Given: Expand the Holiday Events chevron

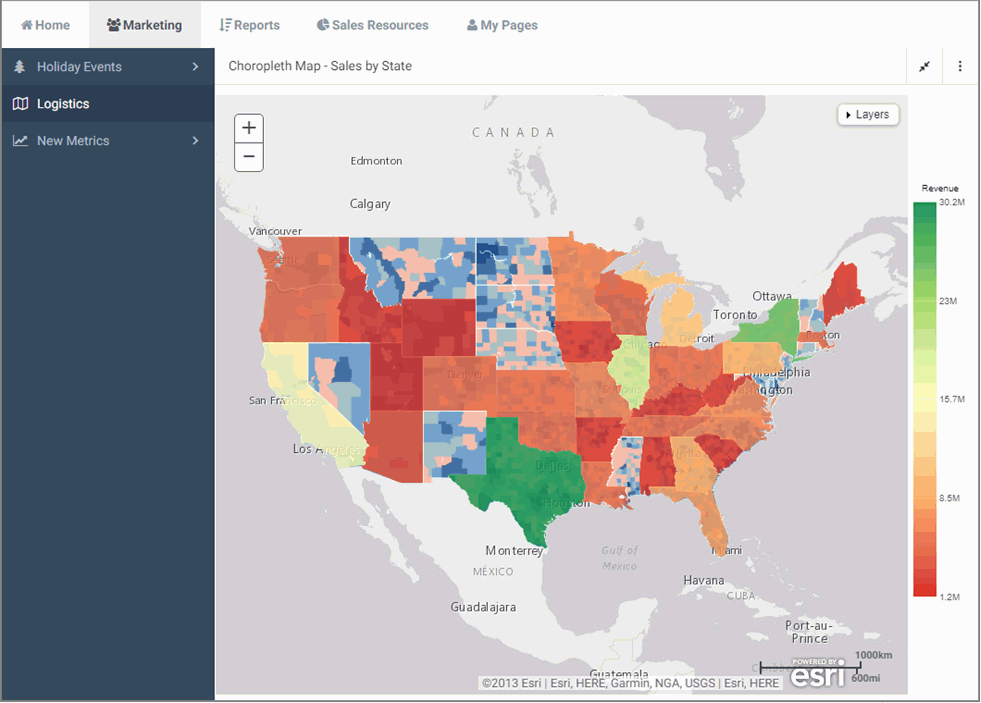Looking at the screenshot, I should click(196, 67).
